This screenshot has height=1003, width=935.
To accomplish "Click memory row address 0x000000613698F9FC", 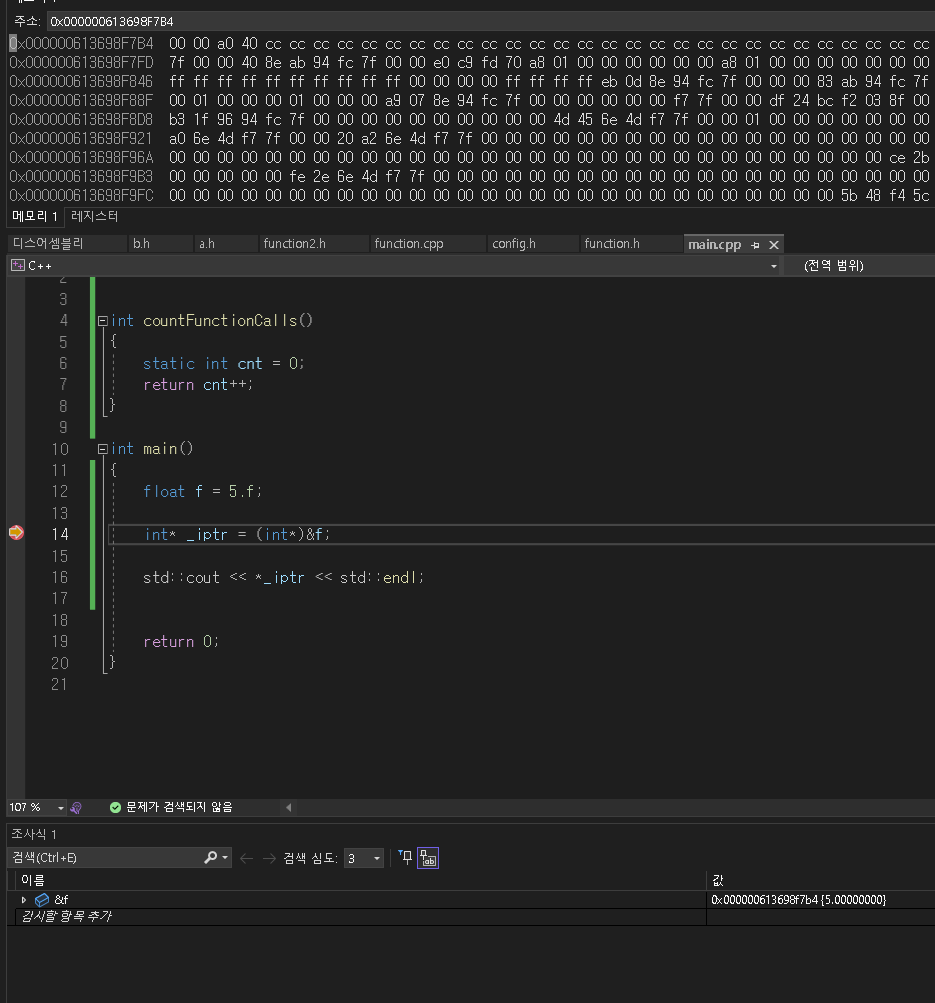I will click(81, 195).
